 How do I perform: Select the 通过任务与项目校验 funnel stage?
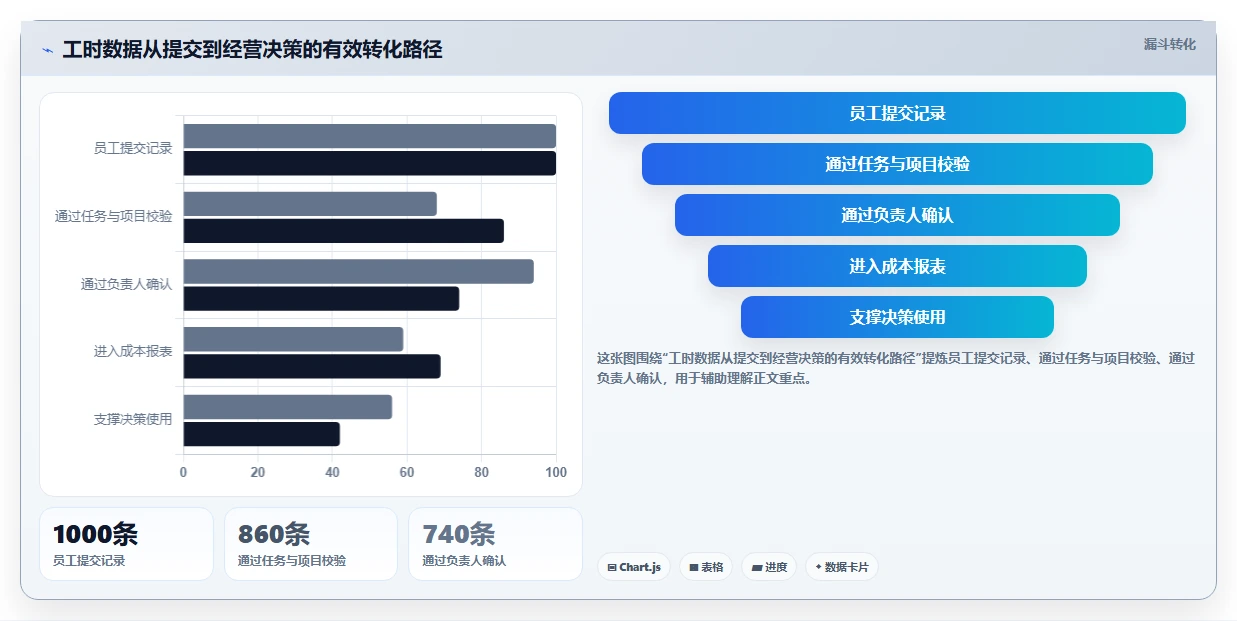pos(897,164)
